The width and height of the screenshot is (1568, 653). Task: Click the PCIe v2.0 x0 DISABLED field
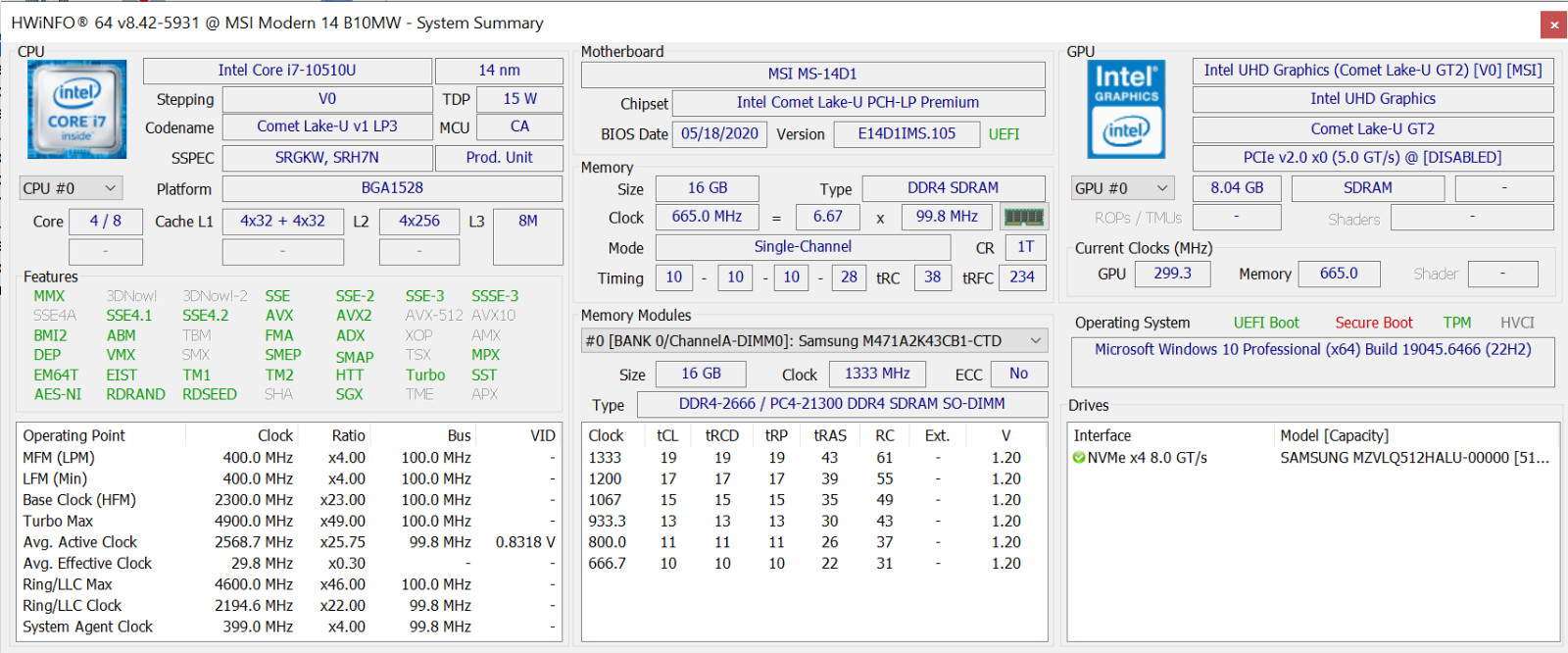[x=1373, y=158]
